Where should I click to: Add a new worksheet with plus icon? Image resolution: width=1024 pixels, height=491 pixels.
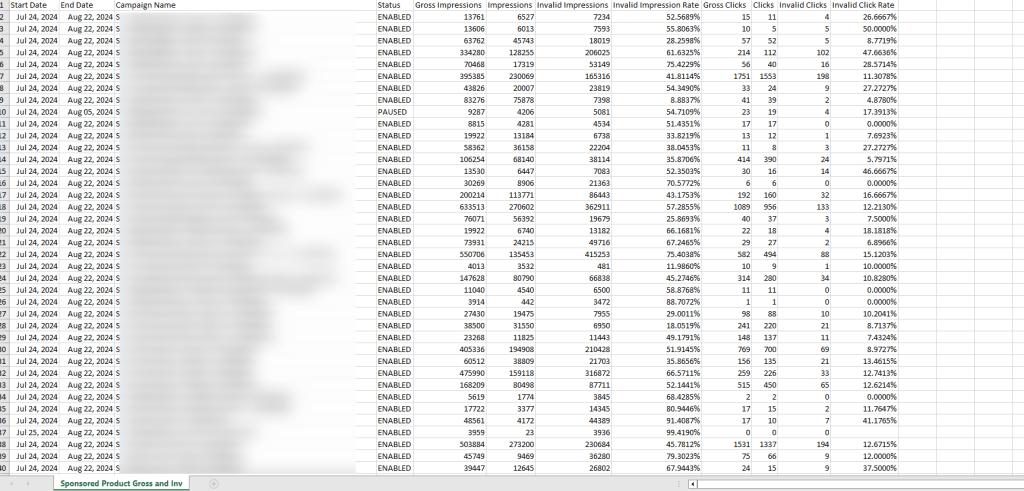214,484
